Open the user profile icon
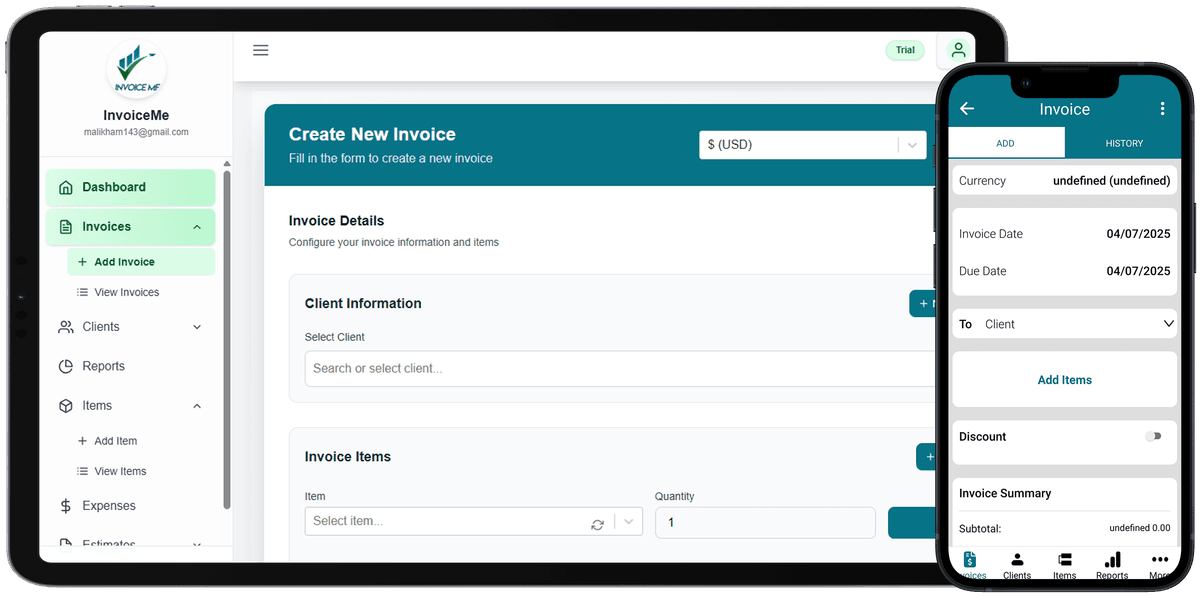 [957, 50]
